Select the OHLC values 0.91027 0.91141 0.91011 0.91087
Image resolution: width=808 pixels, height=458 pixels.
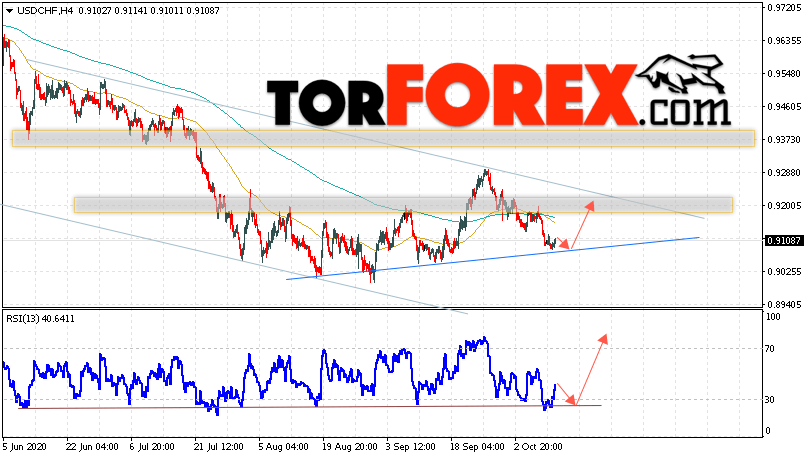click(149, 10)
